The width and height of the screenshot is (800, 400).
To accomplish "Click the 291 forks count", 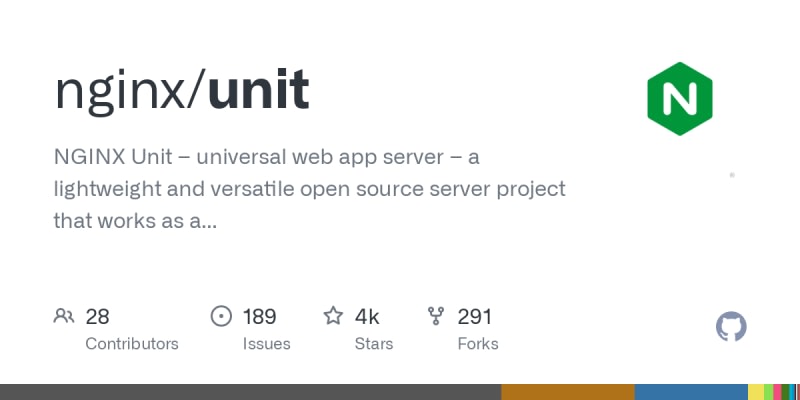I will [475, 317].
